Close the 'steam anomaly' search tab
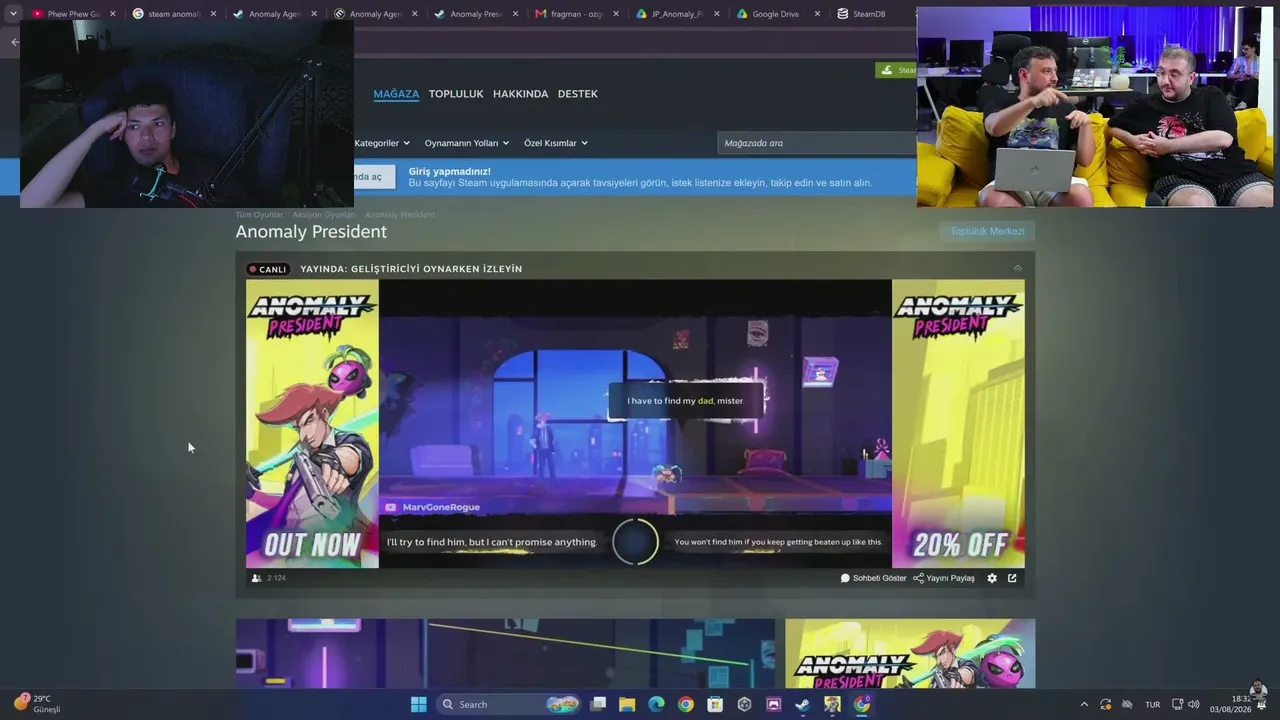 click(x=213, y=14)
